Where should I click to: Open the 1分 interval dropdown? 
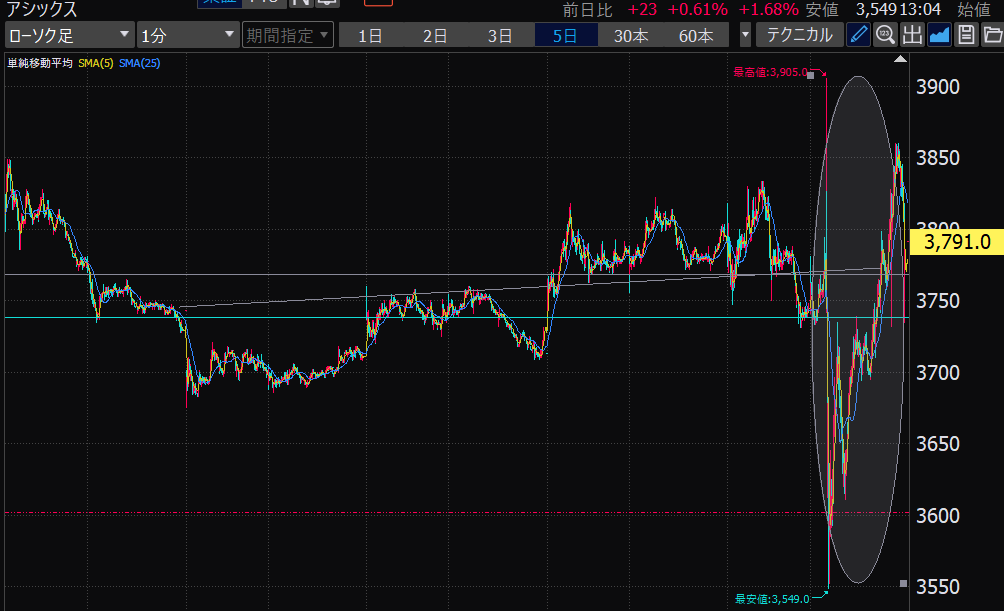click(186, 35)
